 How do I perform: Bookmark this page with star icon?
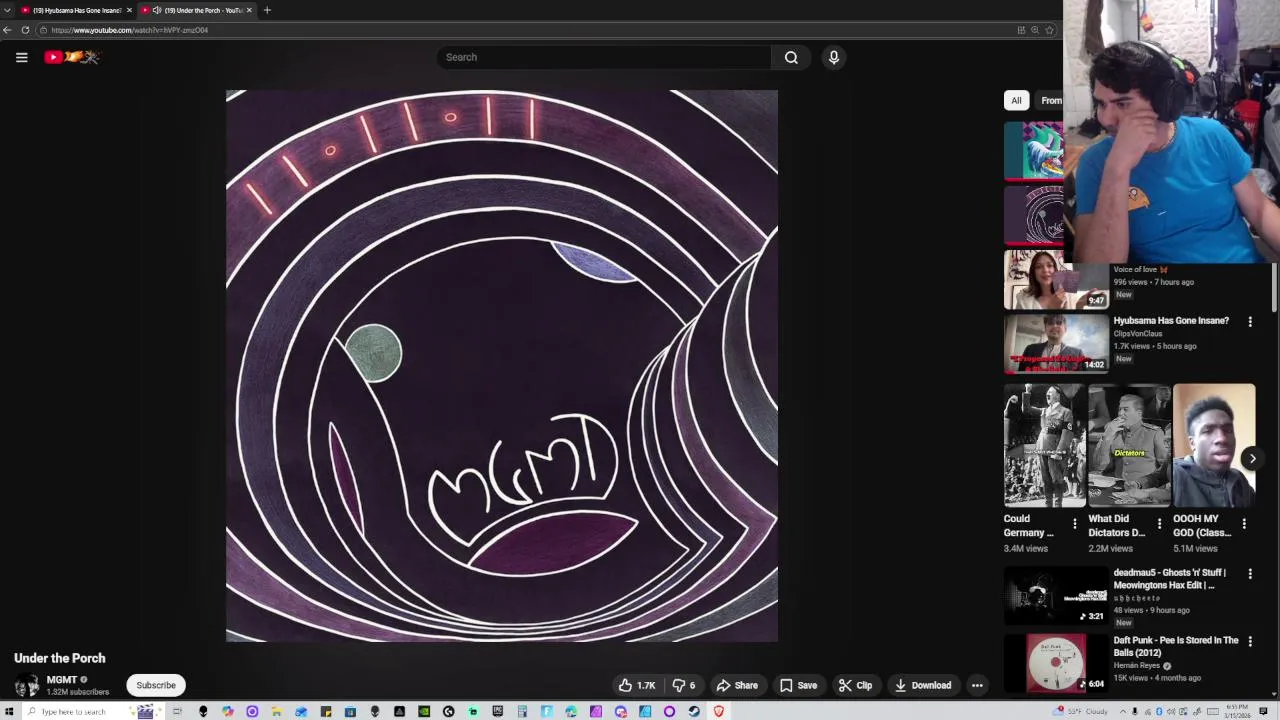click(1049, 30)
